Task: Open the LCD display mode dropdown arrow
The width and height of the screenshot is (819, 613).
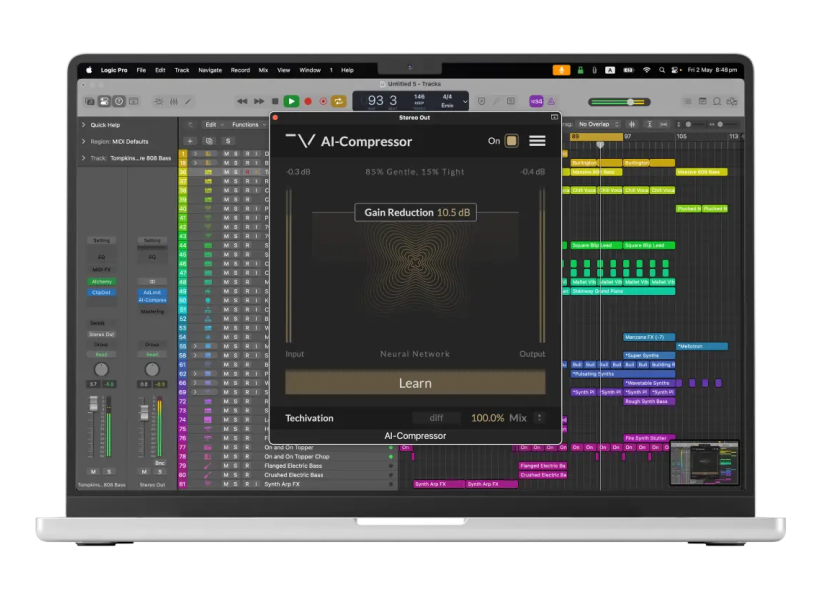Action: point(465,101)
